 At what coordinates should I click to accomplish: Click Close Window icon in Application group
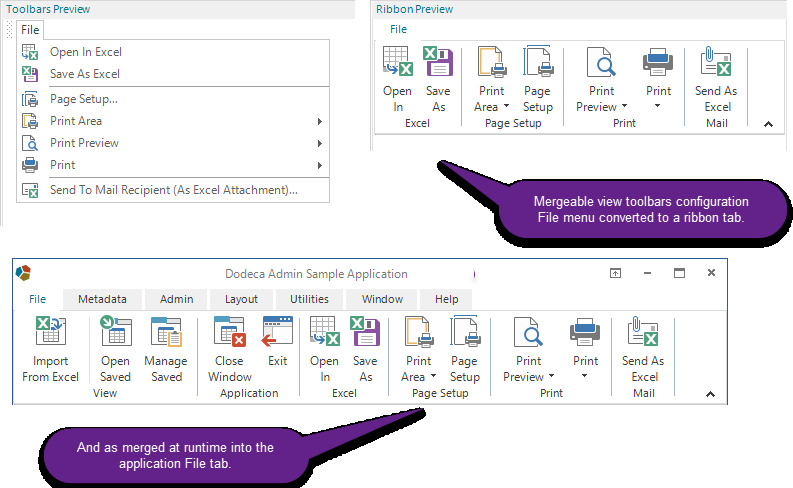[230, 331]
